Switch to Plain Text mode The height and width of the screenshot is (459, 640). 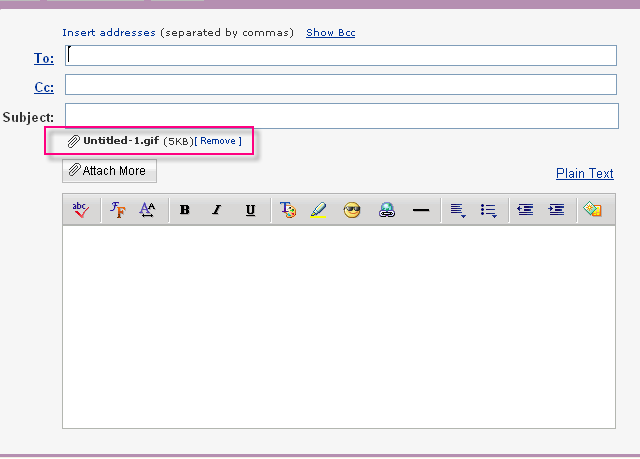(584, 173)
